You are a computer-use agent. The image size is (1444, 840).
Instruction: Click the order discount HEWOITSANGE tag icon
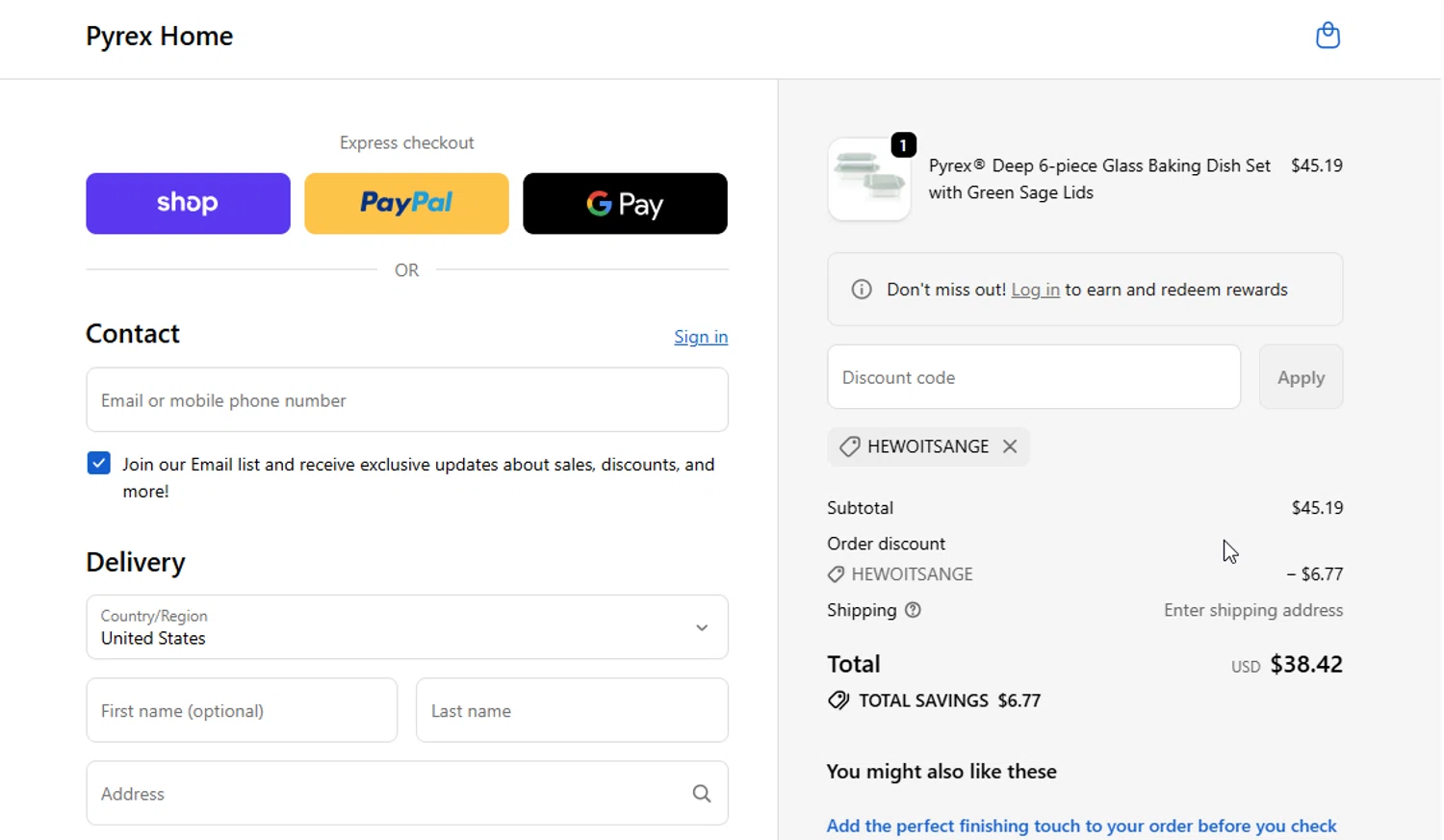coord(836,574)
